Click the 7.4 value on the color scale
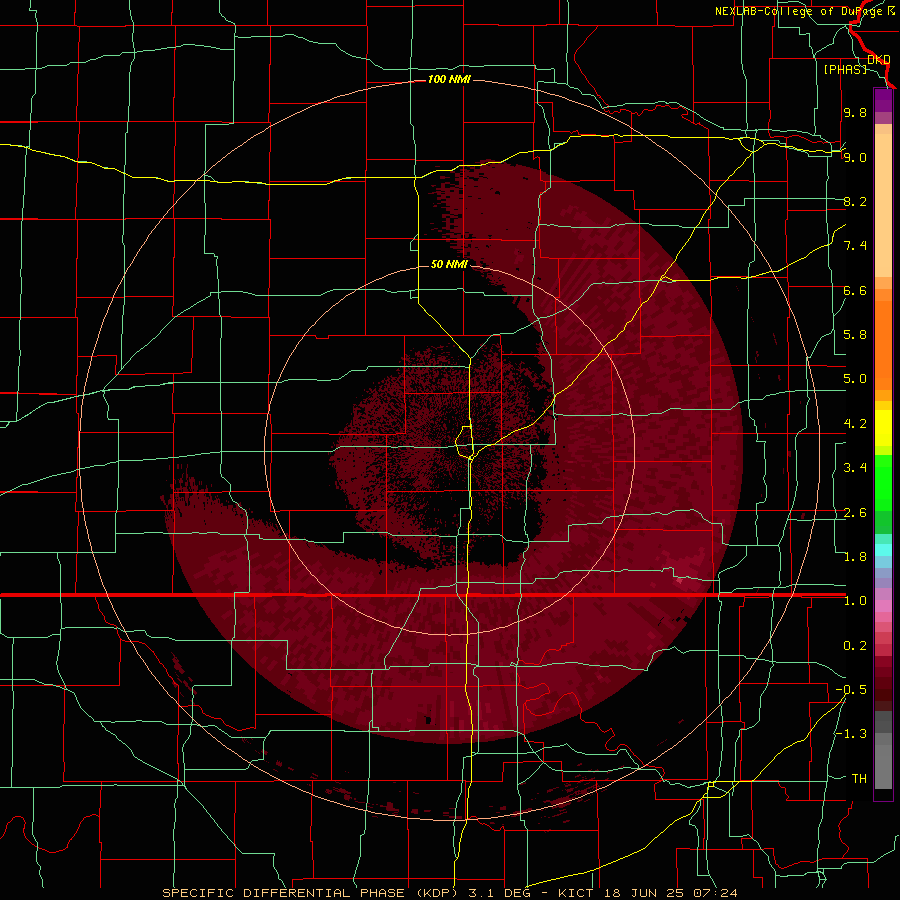The image size is (900, 900). click(855, 246)
